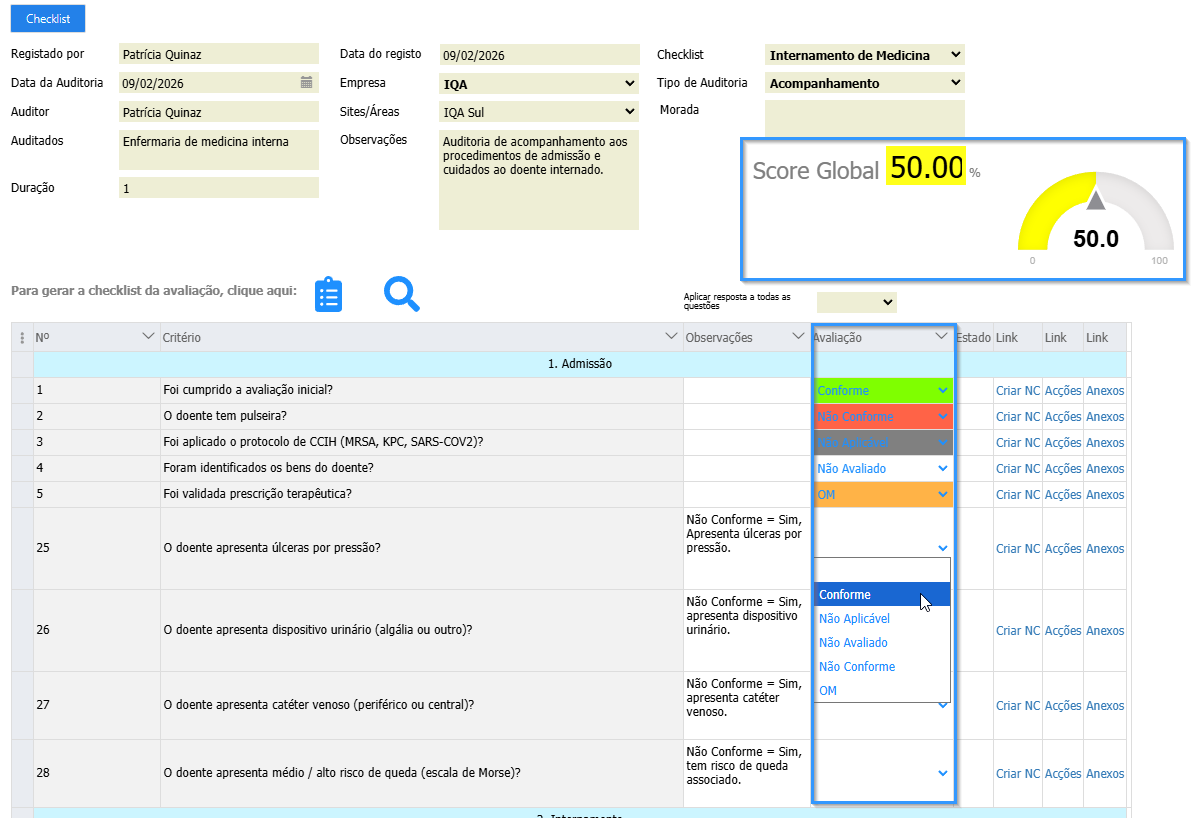Viewport: 1198px width, 818px height.
Task: Open the Não Aplicável evaluation dropdown in row 3
Action: coord(883,442)
